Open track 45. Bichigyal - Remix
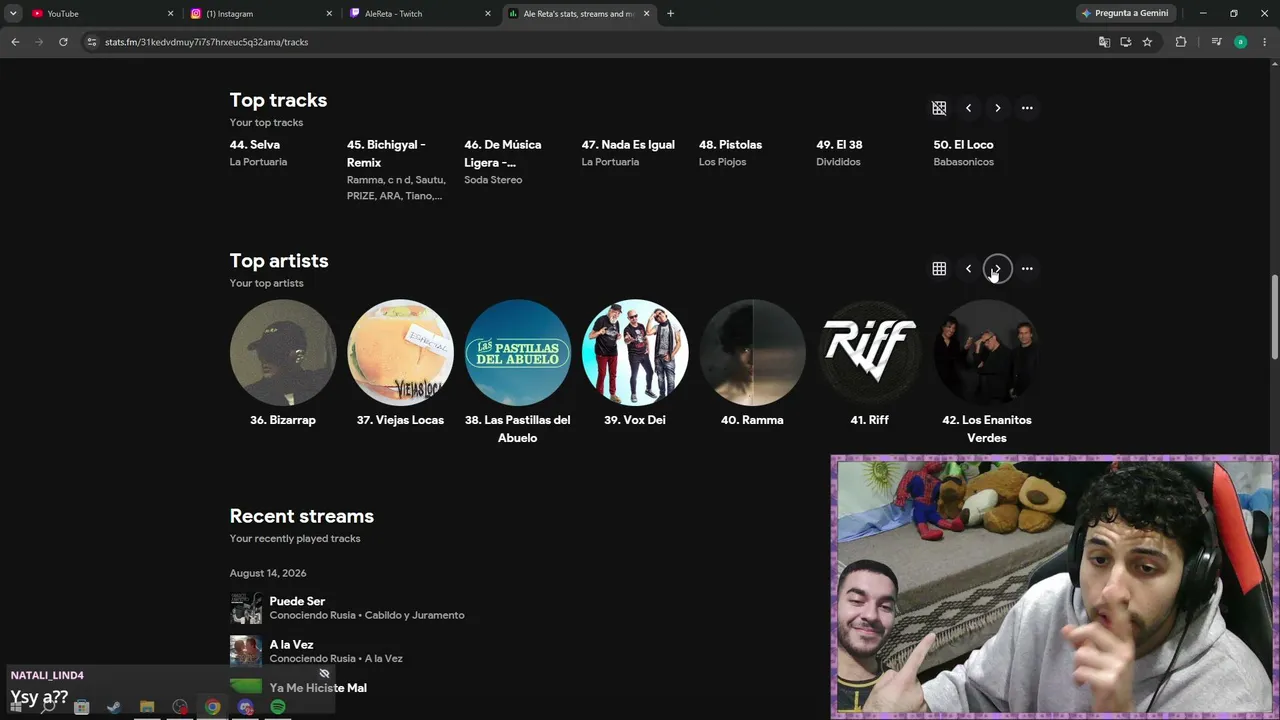 tap(386, 153)
